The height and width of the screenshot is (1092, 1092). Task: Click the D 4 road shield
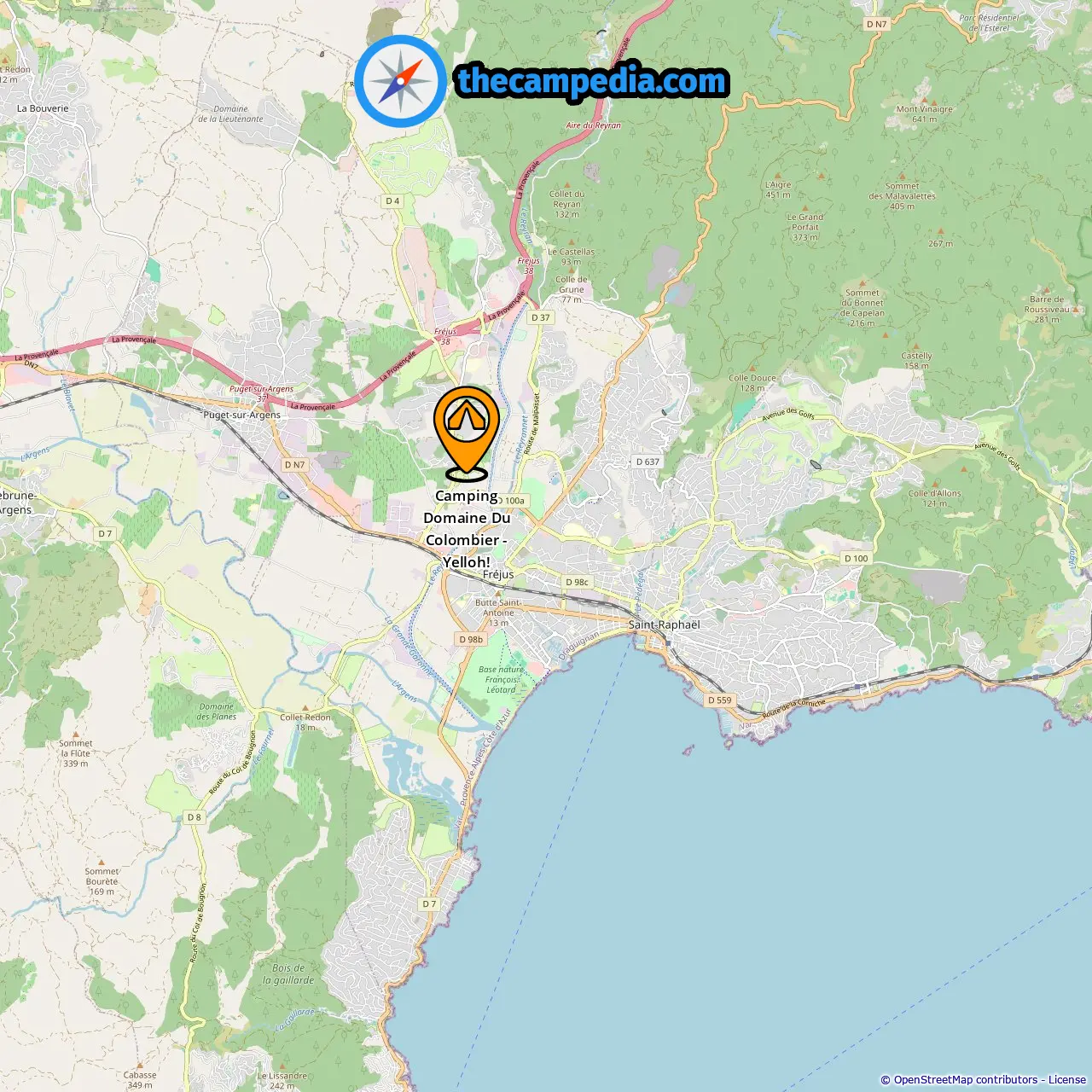(392, 201)
